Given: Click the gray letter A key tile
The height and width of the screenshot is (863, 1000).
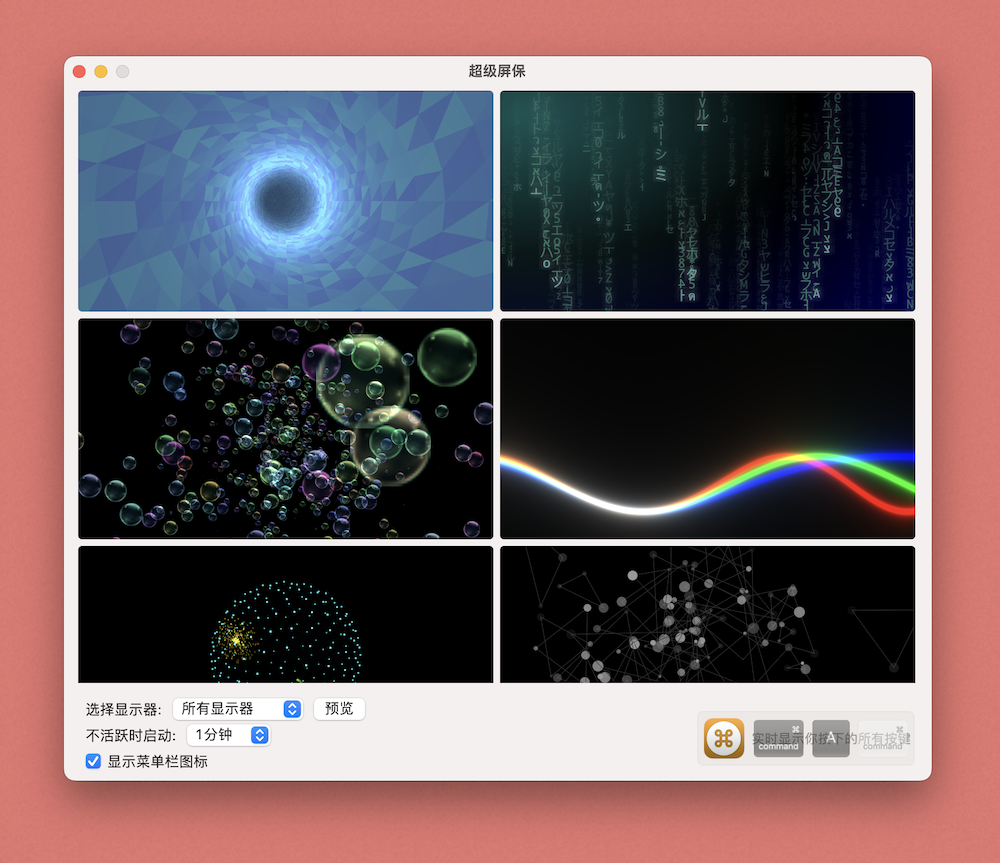Looking at the screenshot, I should pyautogui.click(x=830, y=739).
